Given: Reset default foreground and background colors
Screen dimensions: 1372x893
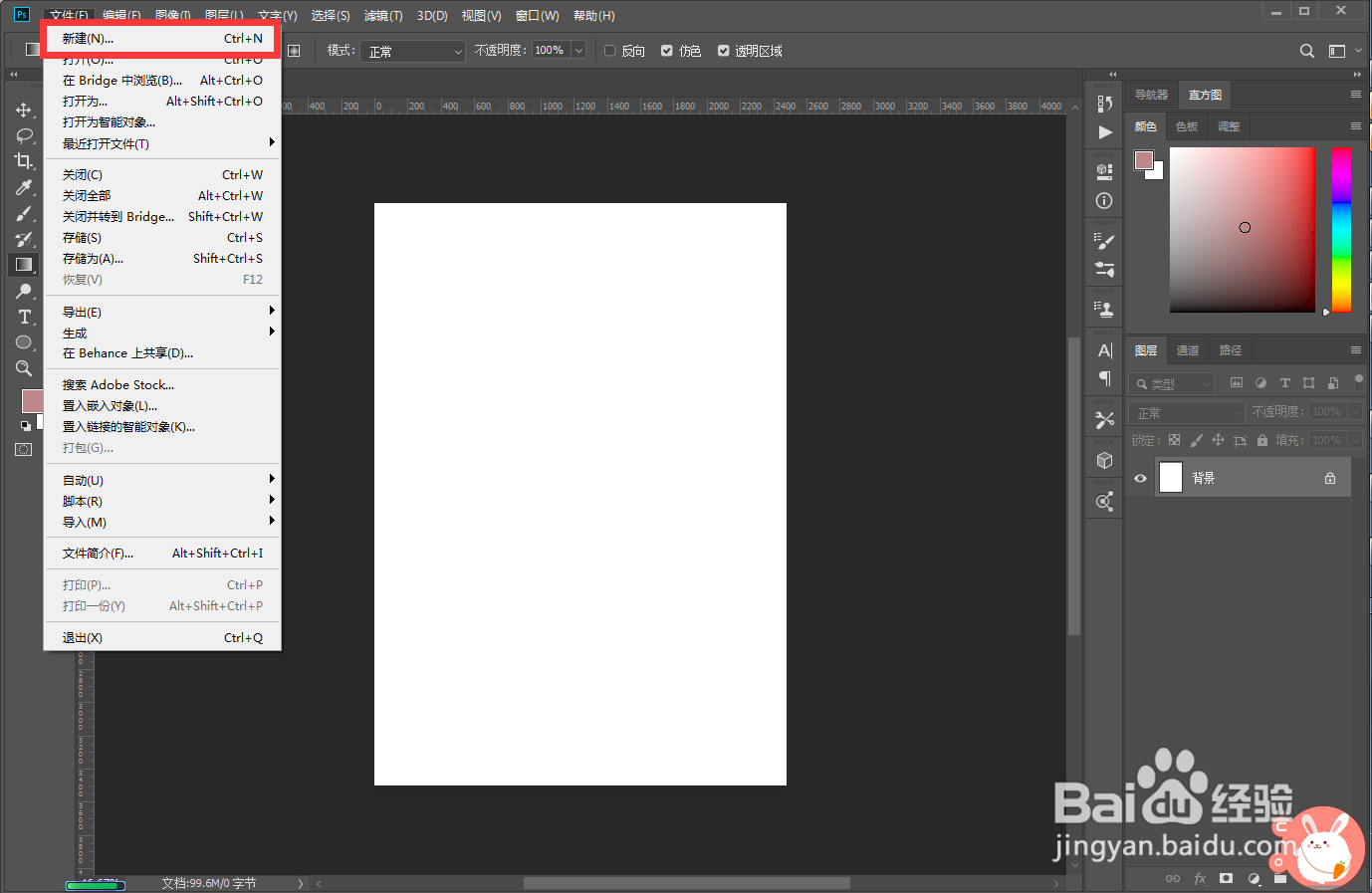Looking at the screenshot, I should 25,426.
